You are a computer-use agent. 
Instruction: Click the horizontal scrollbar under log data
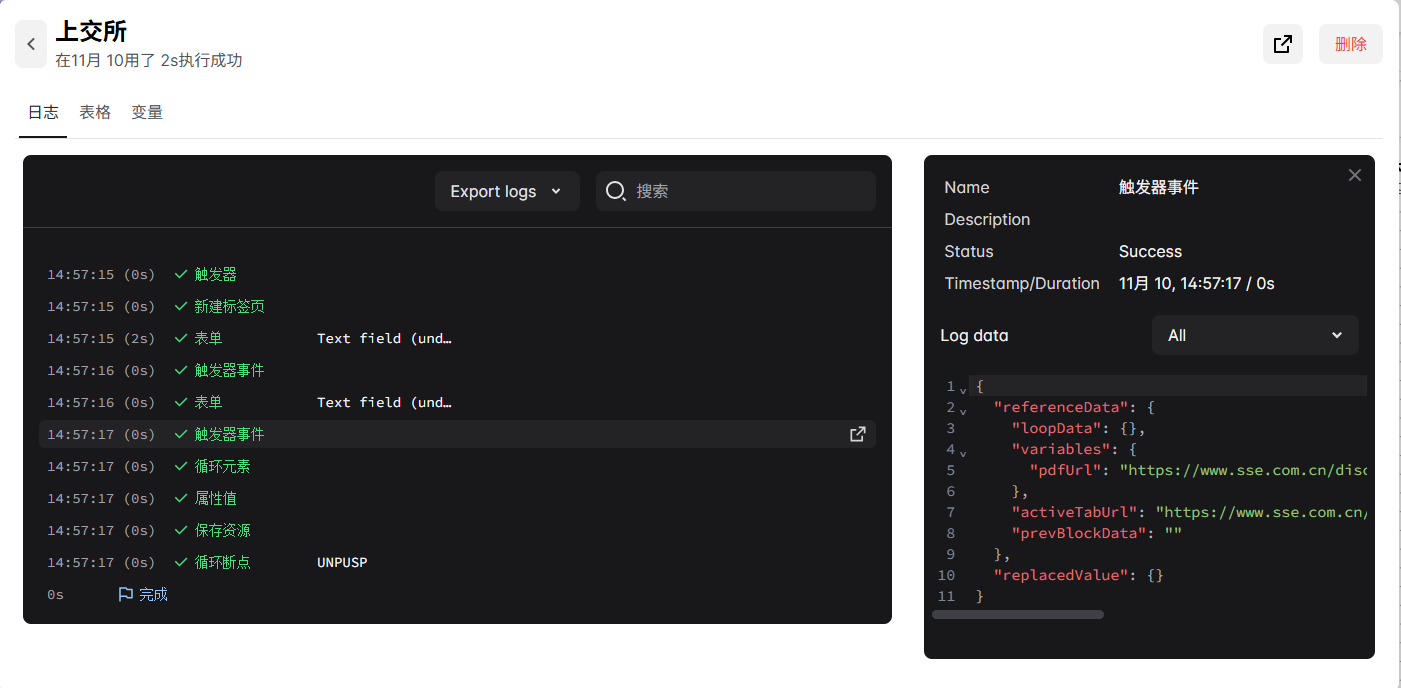pyautogui.click(x=1018, y=614)
